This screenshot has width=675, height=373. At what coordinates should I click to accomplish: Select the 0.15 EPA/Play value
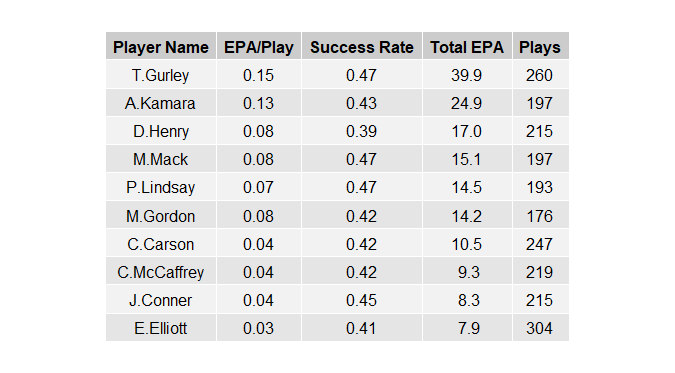258,75
